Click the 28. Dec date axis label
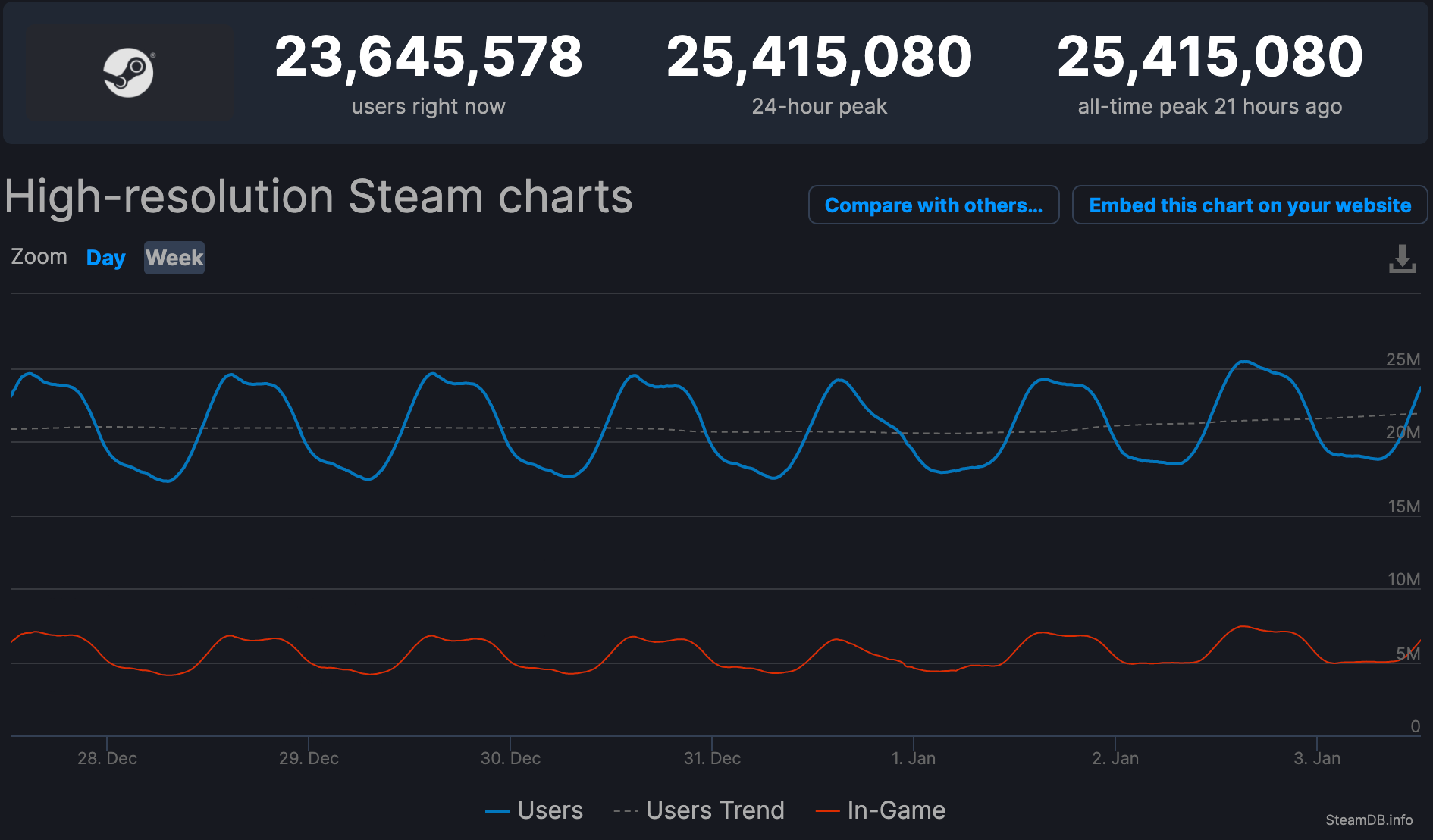 coord(107,758)
